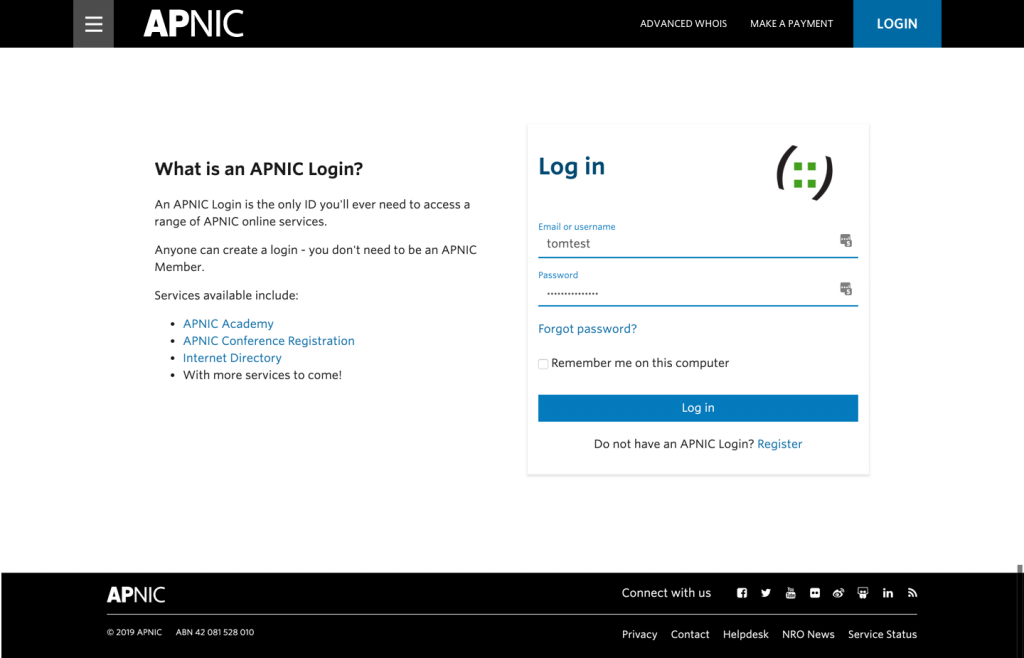Submit with the wide Log in button
Screen dimensions: 1024x658
click(x=697, y=408)
